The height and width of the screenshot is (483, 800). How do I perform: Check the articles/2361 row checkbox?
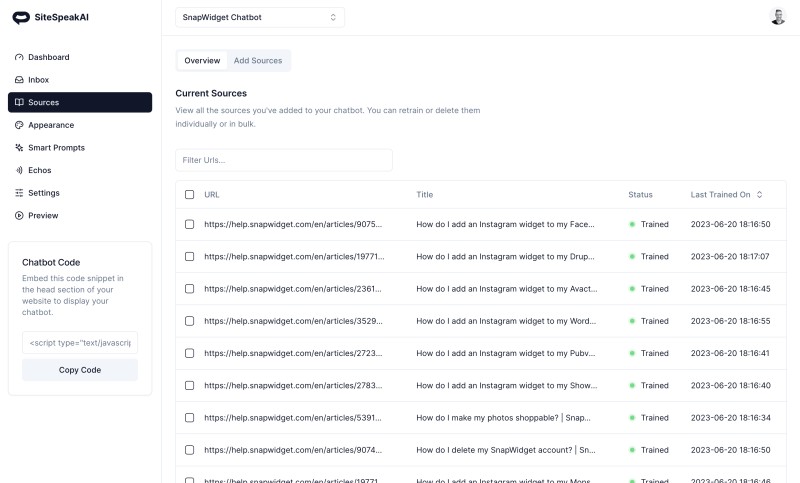[x=189, y=289]
